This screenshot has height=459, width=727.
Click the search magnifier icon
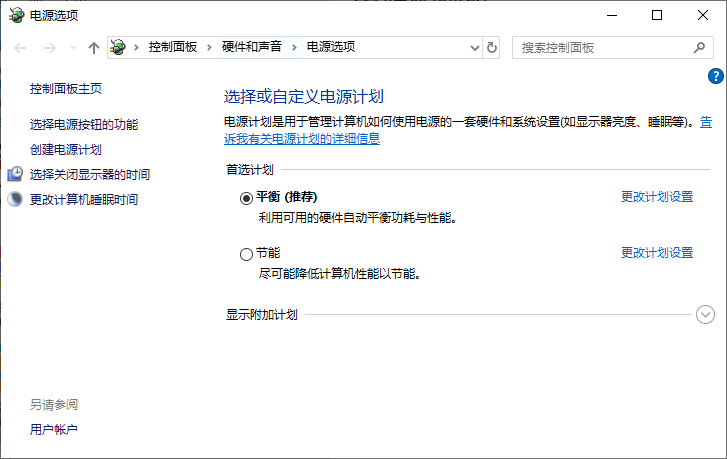699,47
